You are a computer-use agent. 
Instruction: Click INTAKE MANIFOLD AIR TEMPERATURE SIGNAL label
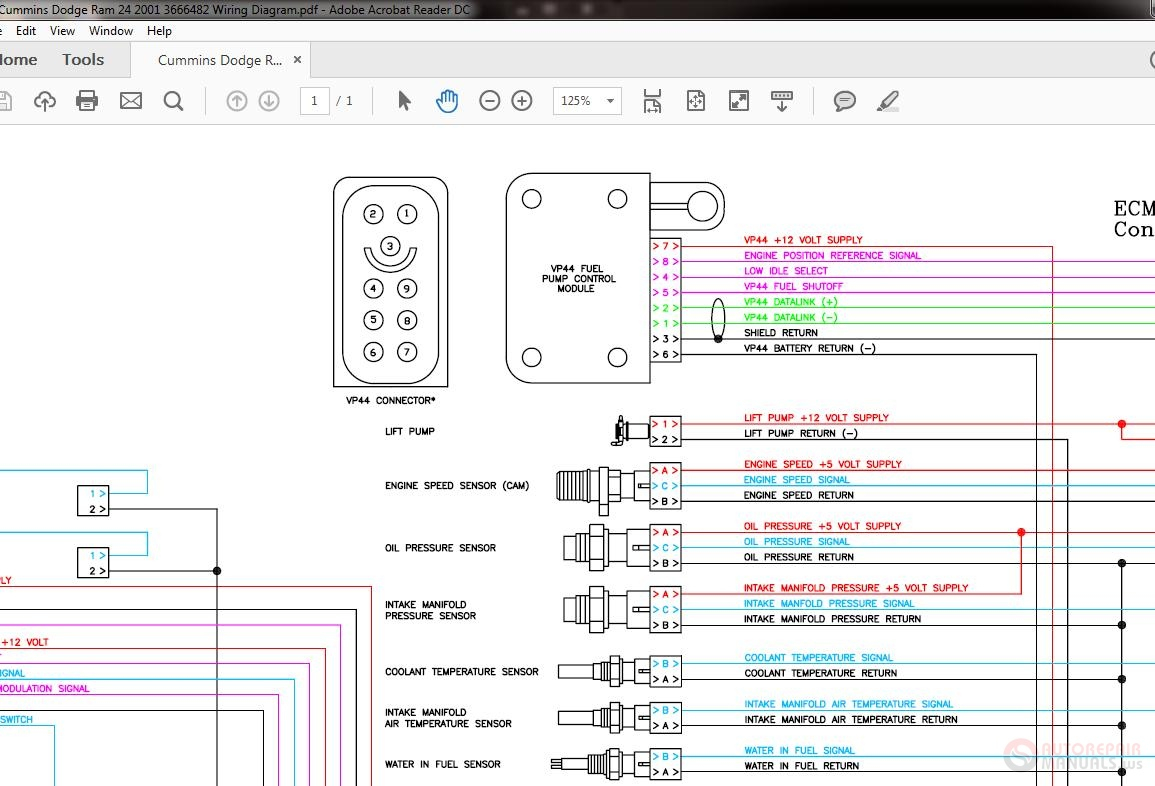pos(848,704)
